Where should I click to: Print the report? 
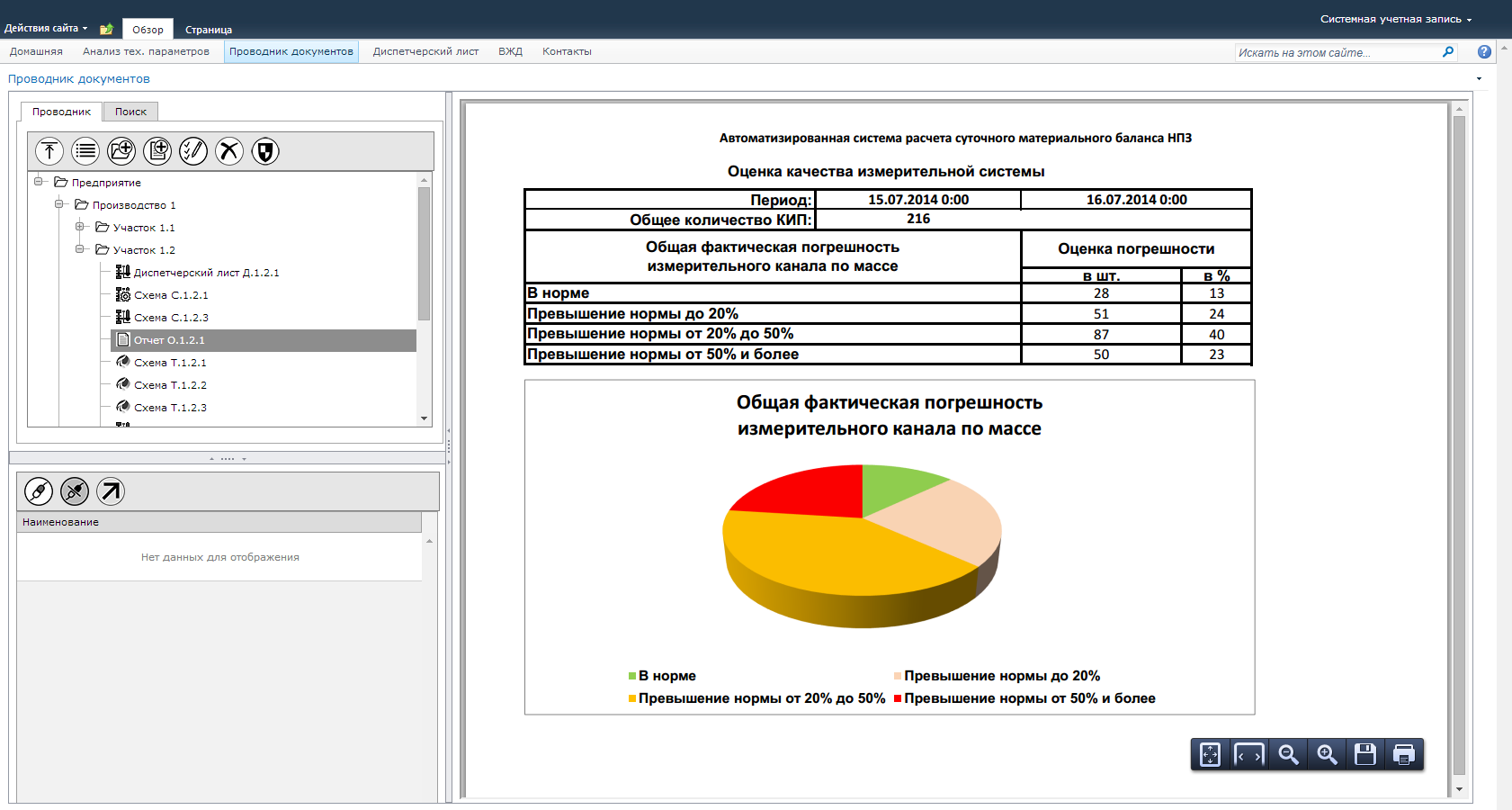click(1404, 754)
